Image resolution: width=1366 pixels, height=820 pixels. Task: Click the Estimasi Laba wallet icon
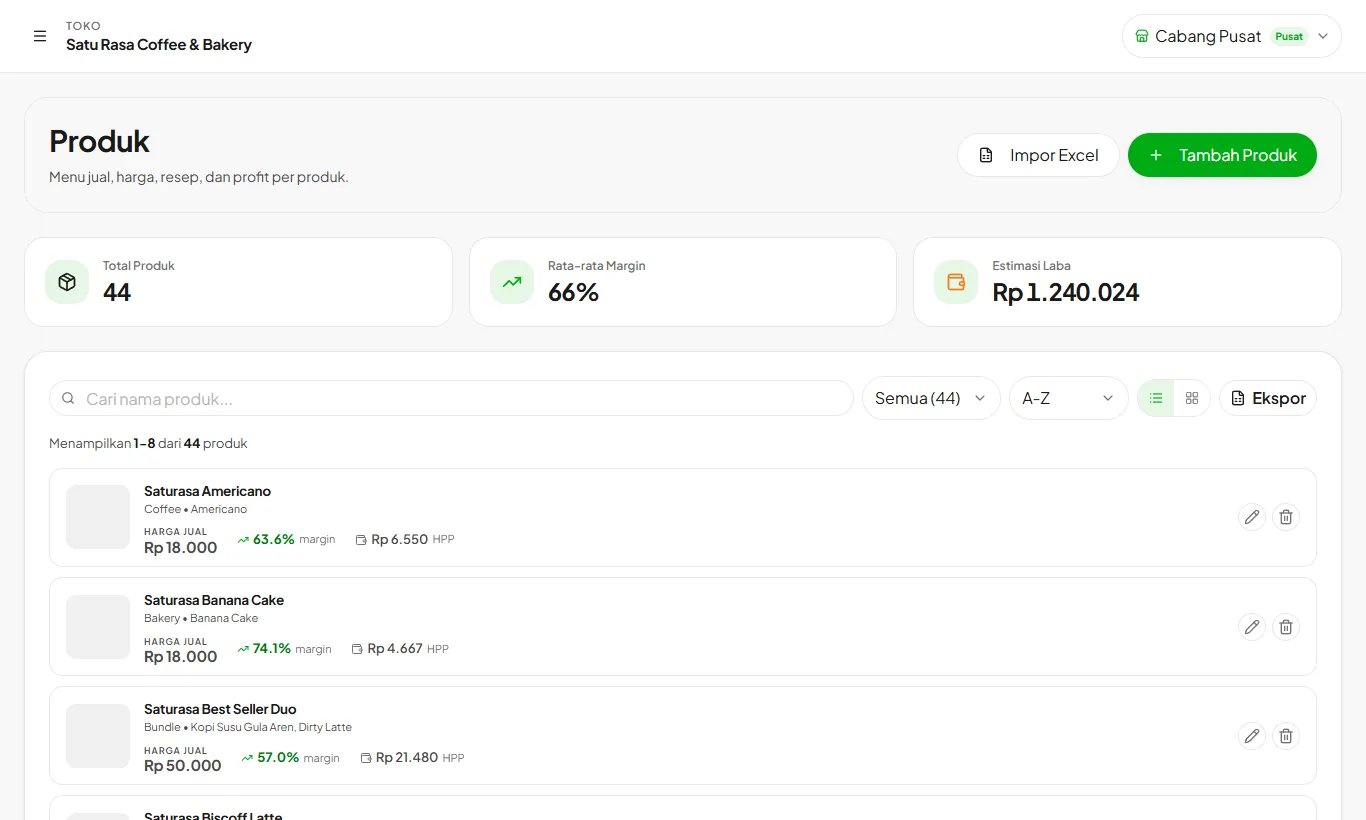[956, 282]
